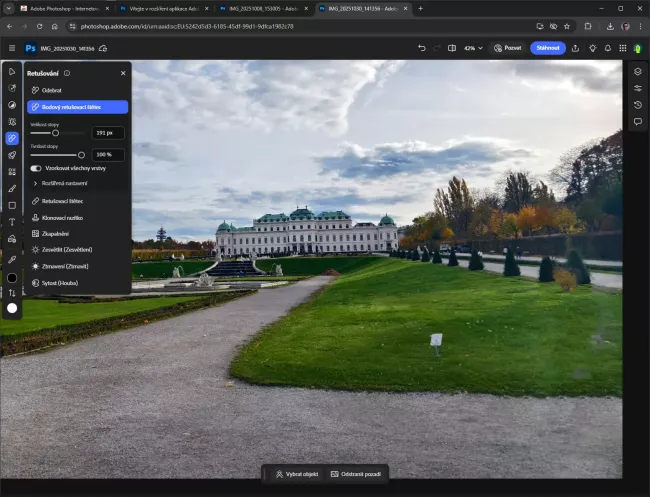Click the 100 % hardness field
650x497 pixels.
pos(108,155)
